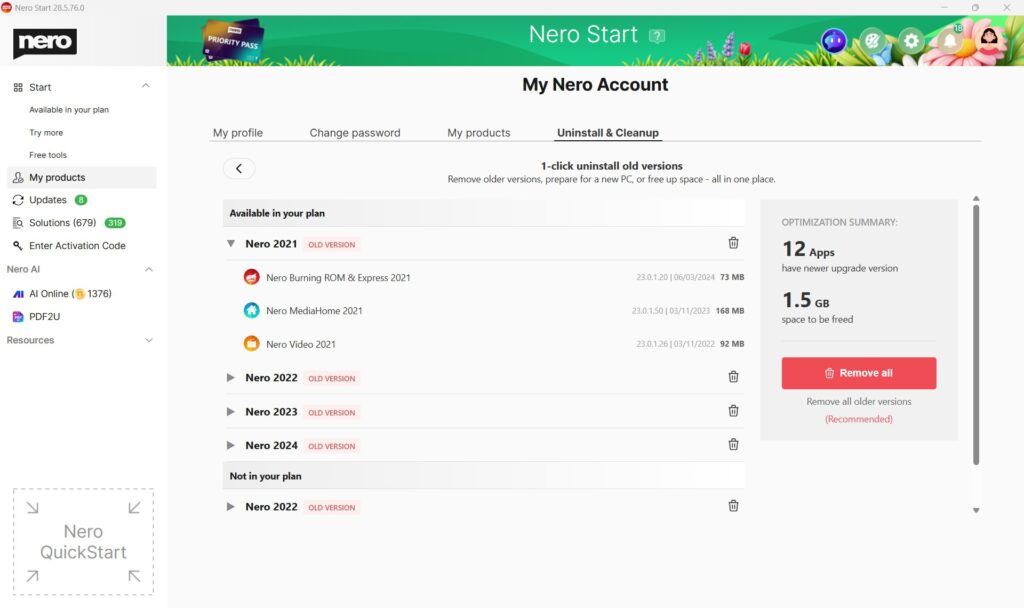This screenshot has height=608, width=1024.
Task: Open Enter Activation Code label
Action: [77, 246]
